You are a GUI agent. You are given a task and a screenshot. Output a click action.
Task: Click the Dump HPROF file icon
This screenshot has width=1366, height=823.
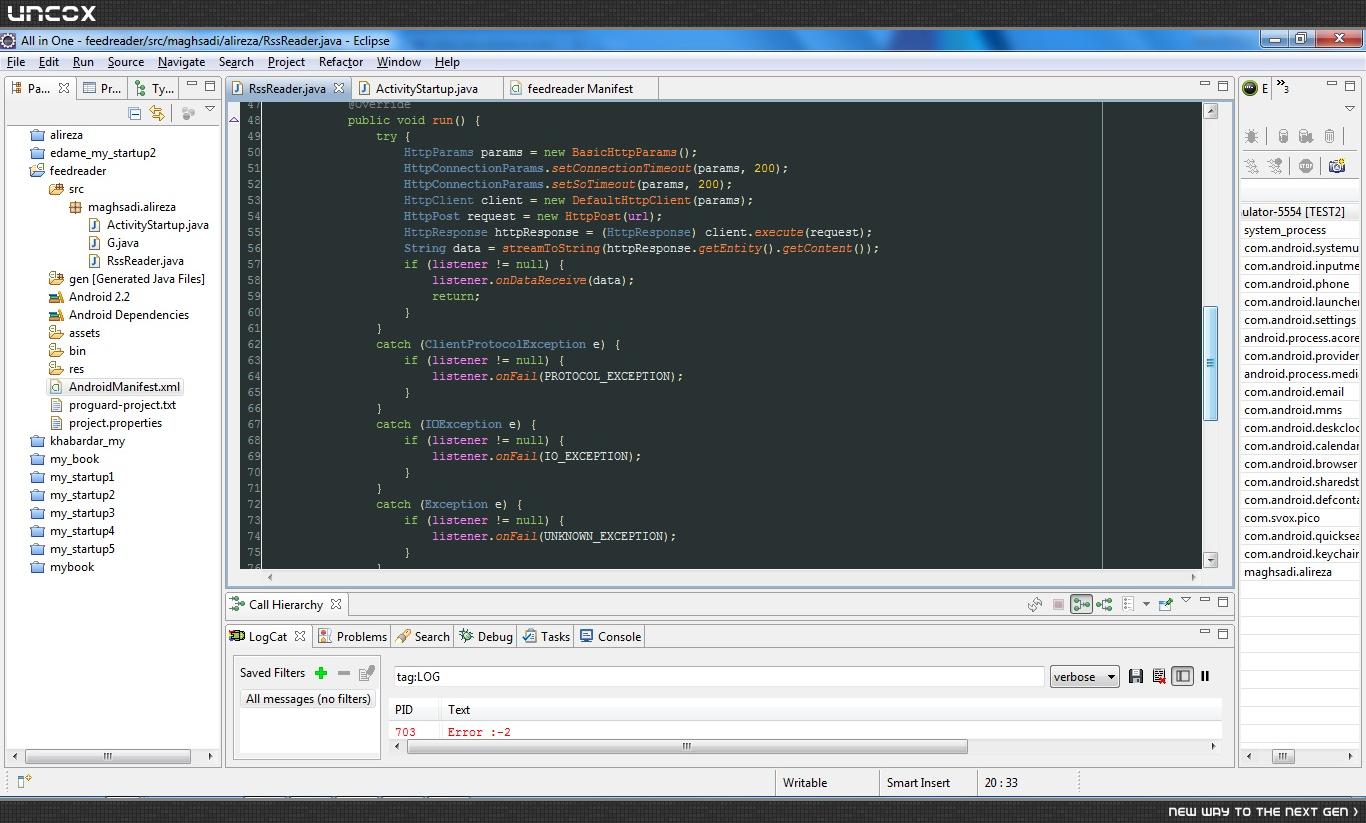coord(1306,136)
